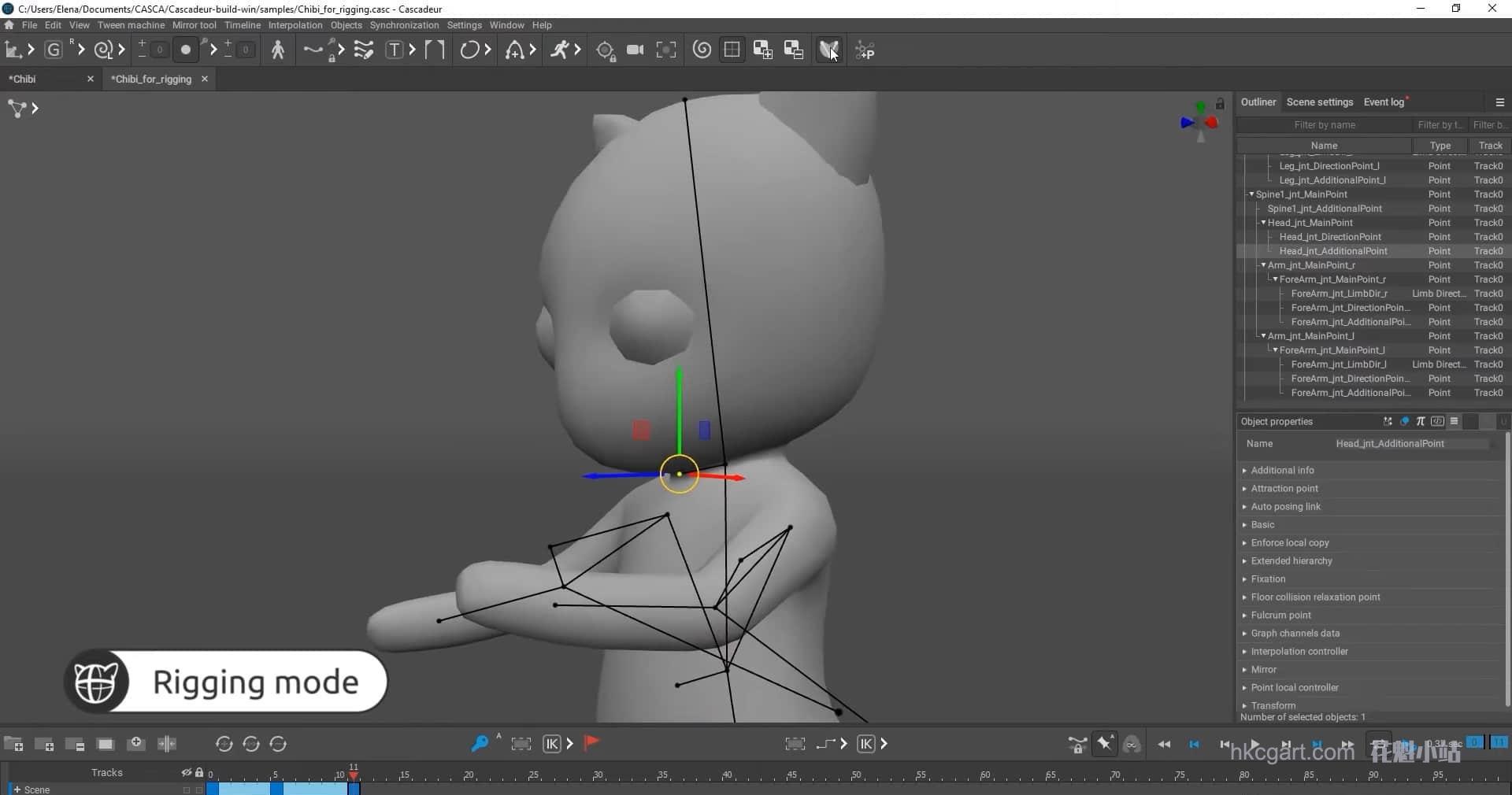The width and height of the screenshot is (1512, 795).
Task: Open the Event log tab
Action: [x=1384, y=102]
